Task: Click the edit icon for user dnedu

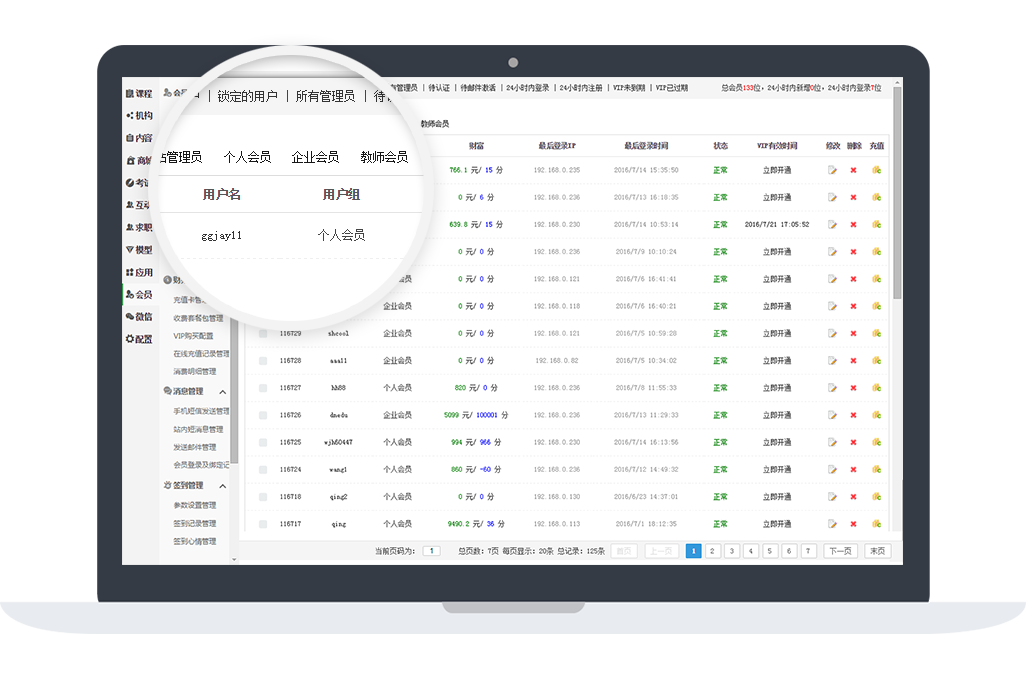Action: click(832, 415)
